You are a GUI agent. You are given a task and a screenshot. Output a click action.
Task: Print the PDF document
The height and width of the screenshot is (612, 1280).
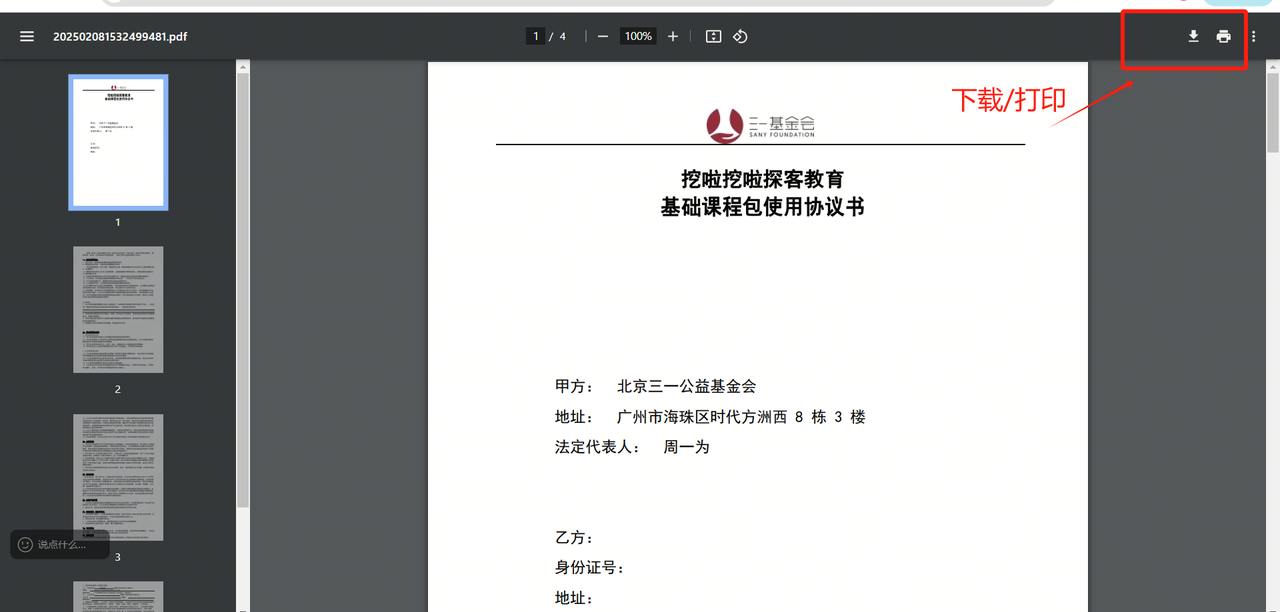pyautogui.click(x=1223, y=37)
